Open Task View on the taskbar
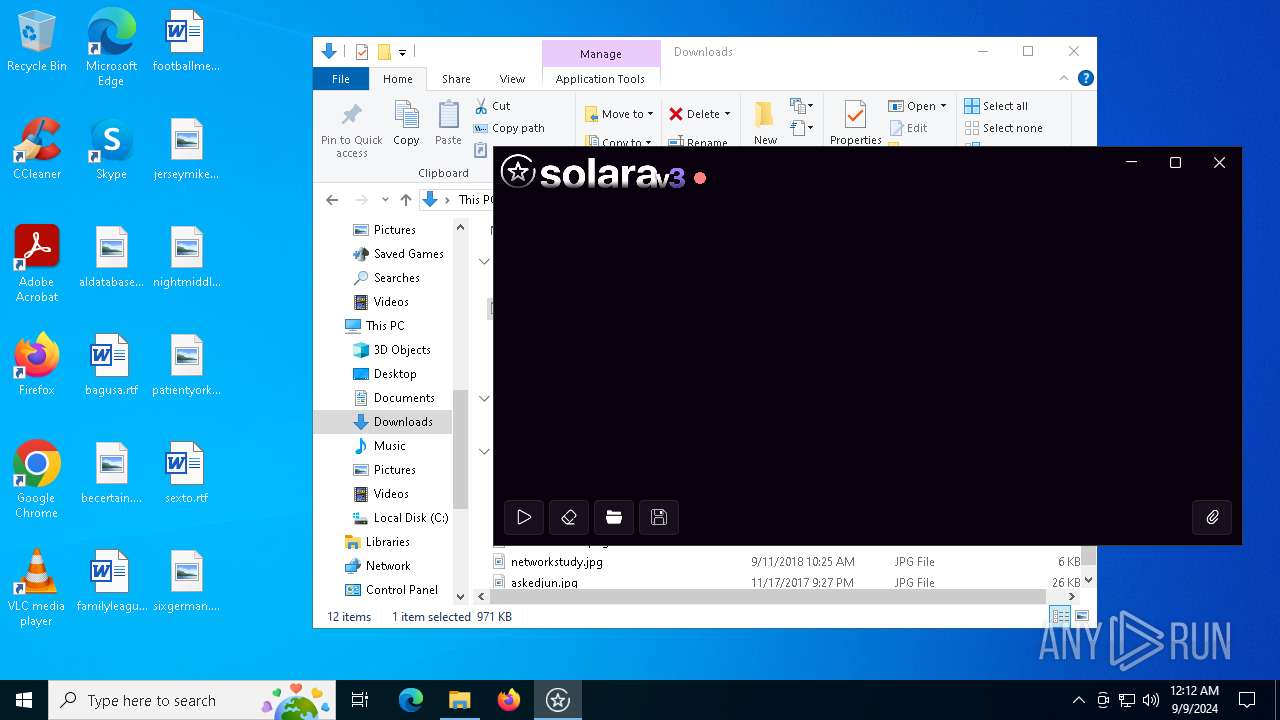Image resolution: width=1280 pixels, height=720 pixels. pos(360,700)
